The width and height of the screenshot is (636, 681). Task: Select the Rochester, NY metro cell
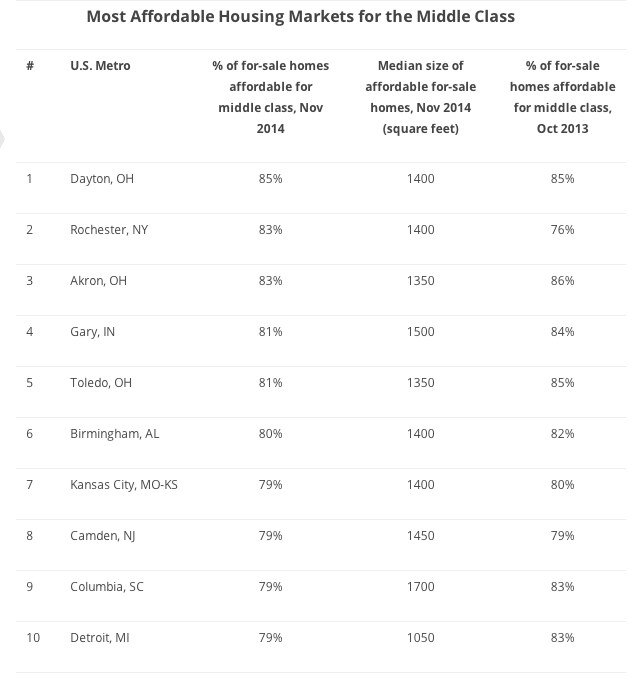(109, 230)
